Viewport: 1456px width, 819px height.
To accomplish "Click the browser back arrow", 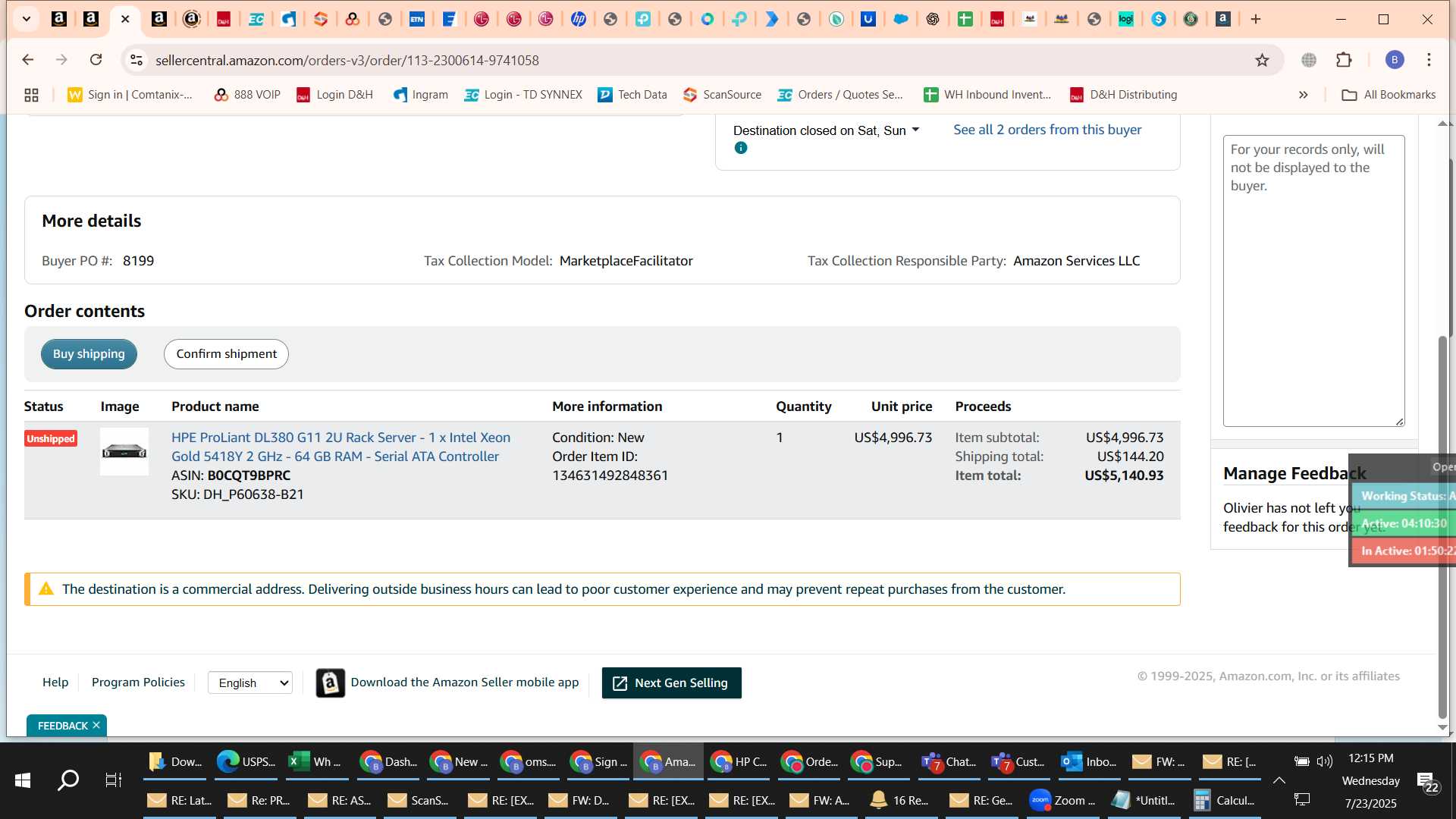I will [x=28, y=60].
